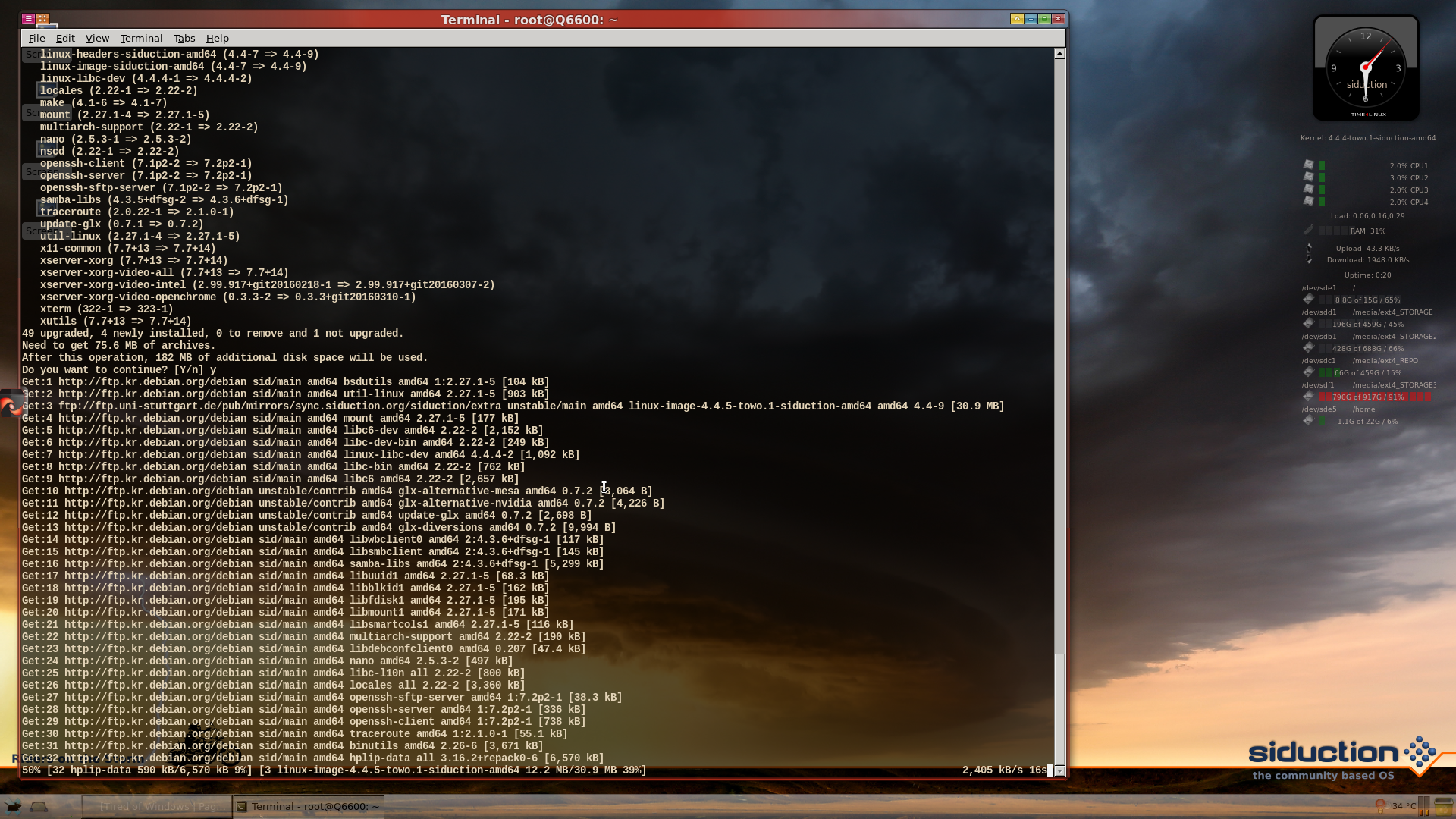Click the siduction analog clock widget

point(1366,68)
